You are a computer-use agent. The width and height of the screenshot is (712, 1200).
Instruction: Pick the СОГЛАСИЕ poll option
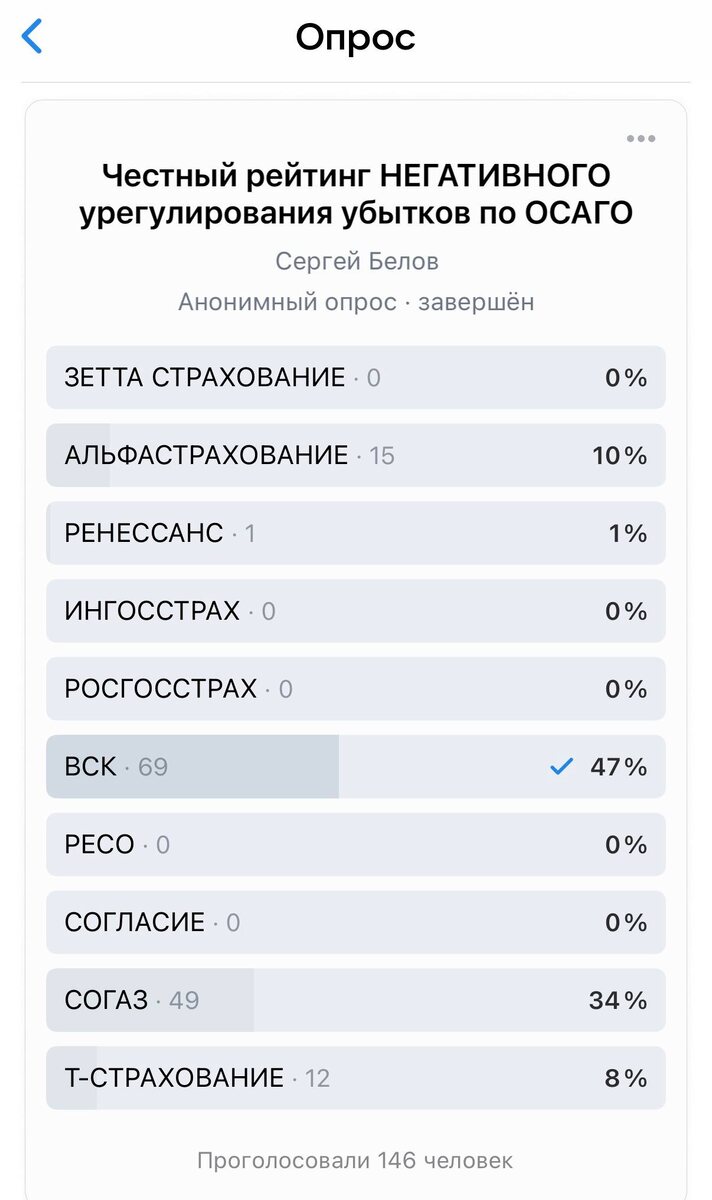tap(356, 923)
